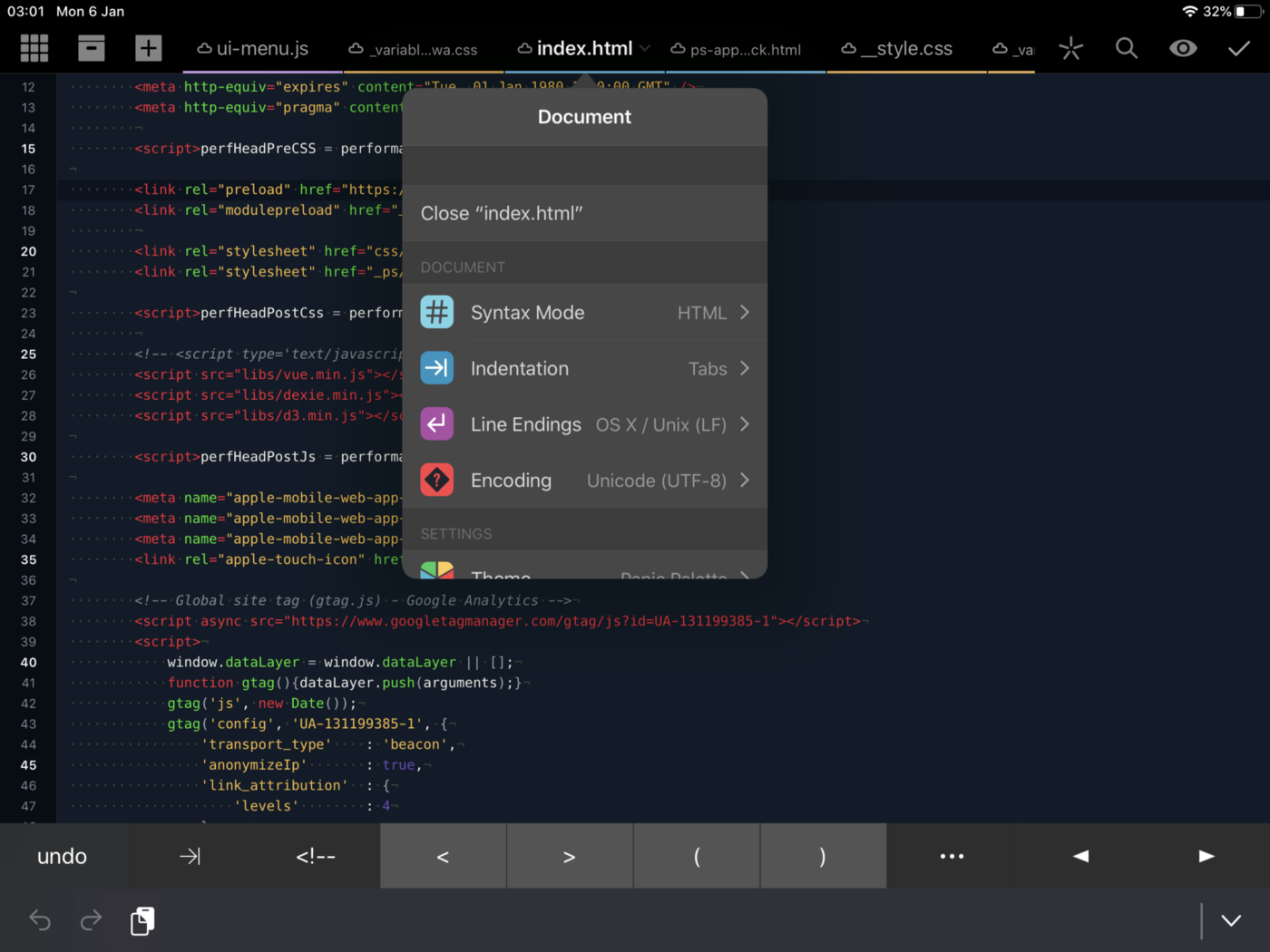Insert tab with the tab key button

point(190,856)
